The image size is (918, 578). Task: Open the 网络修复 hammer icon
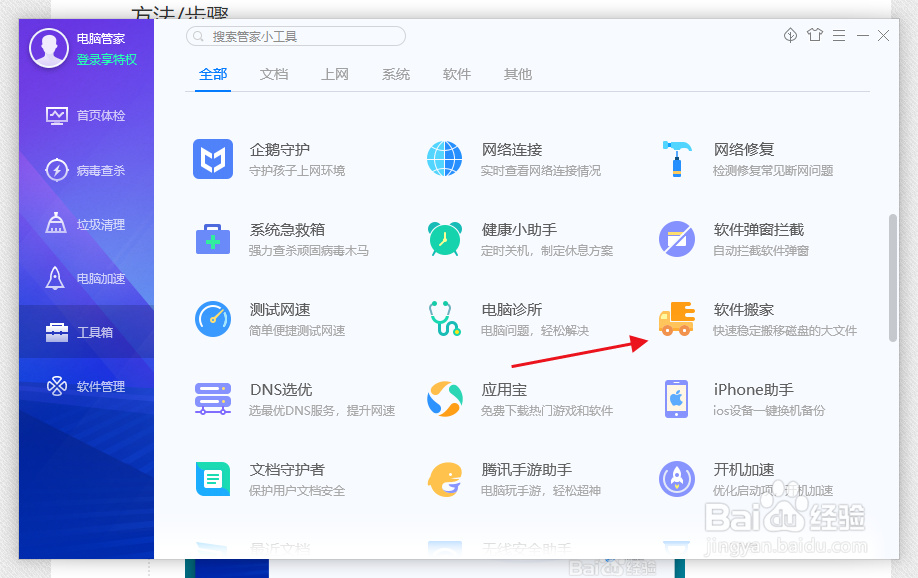pyautogui.click(x=677, y=159)
